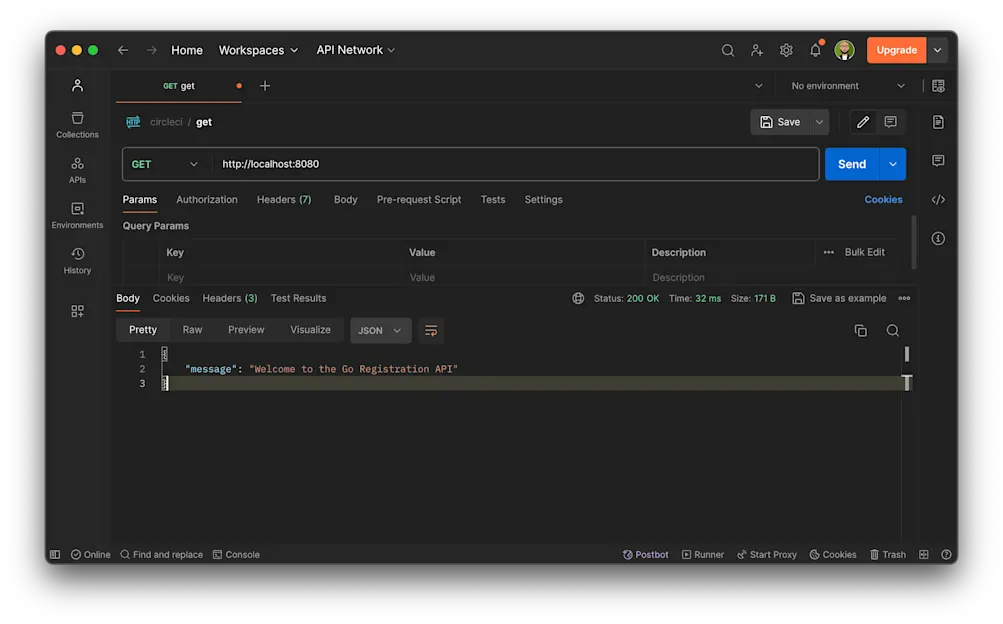Open the comments panel

tap(938, 161)
